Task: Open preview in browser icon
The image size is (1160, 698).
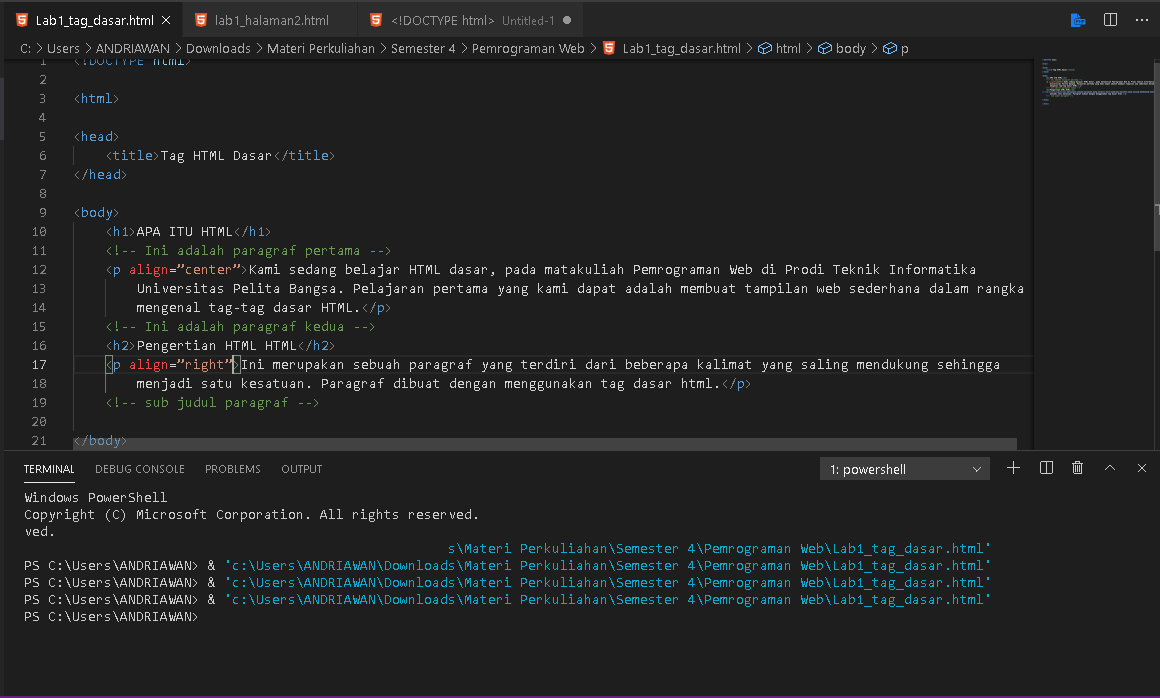Action: pos(1078,20)
